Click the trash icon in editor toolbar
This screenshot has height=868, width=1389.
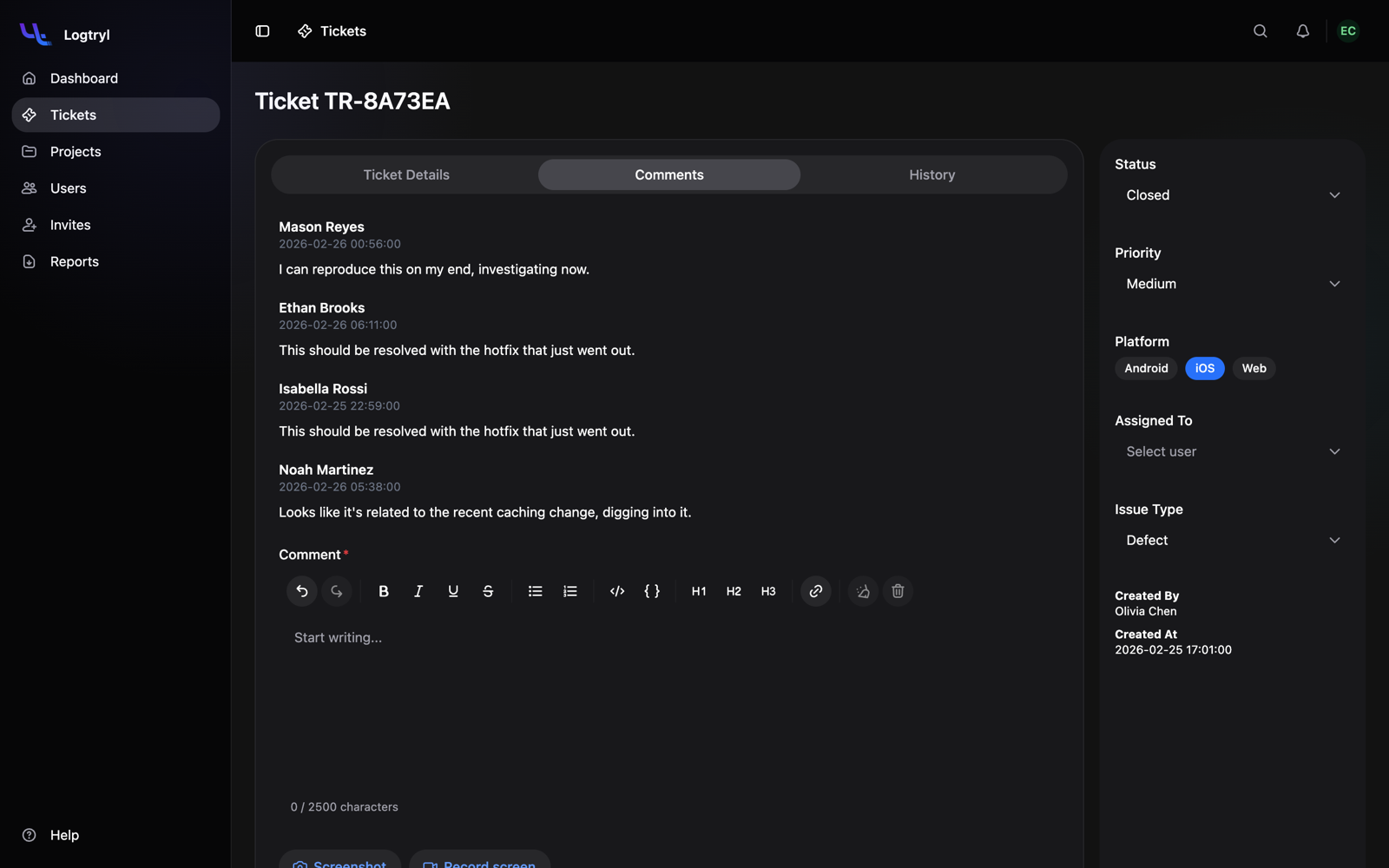point(898,591)
